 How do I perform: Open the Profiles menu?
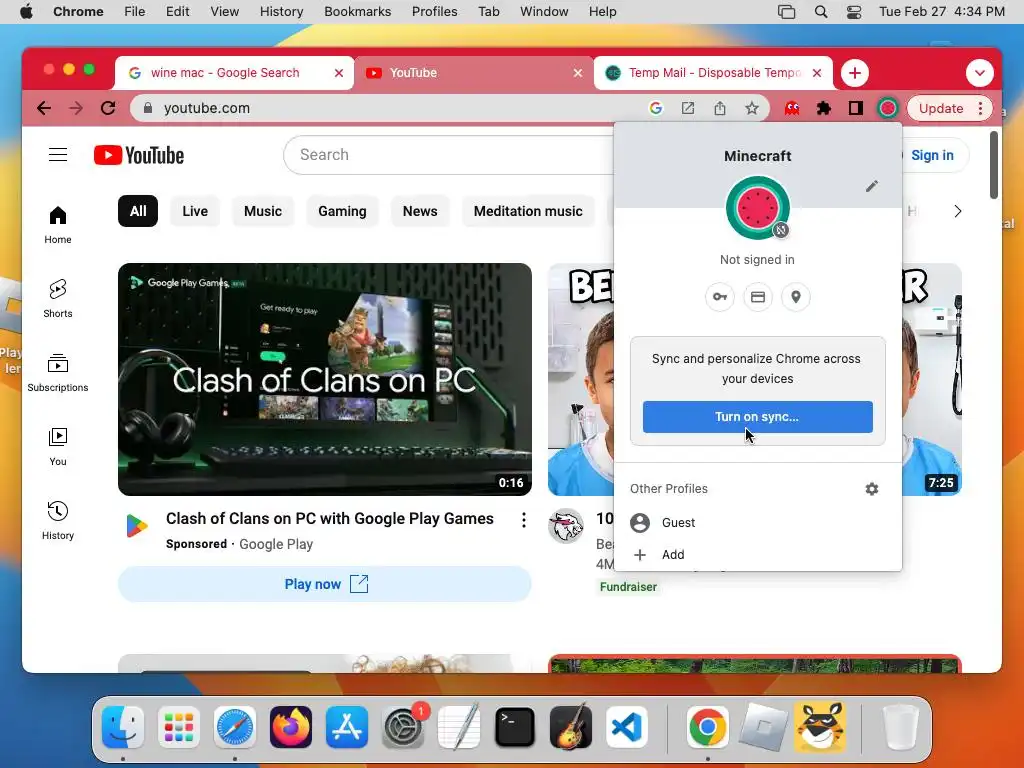click(x=434, y=11)
